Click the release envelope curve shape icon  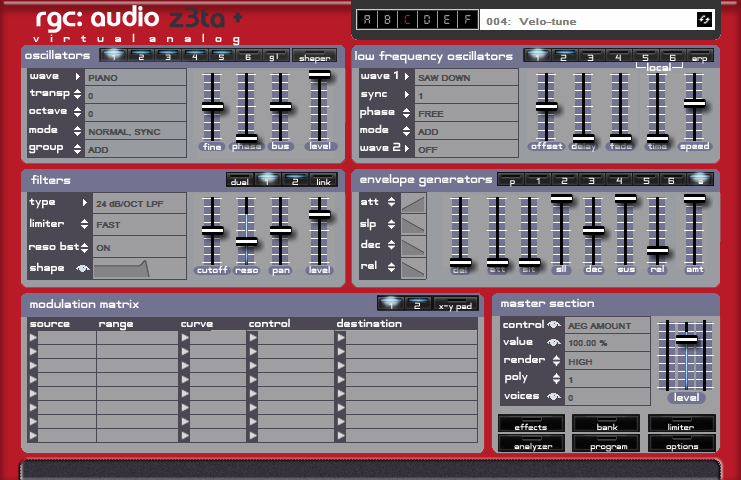(x=414, y=268)
